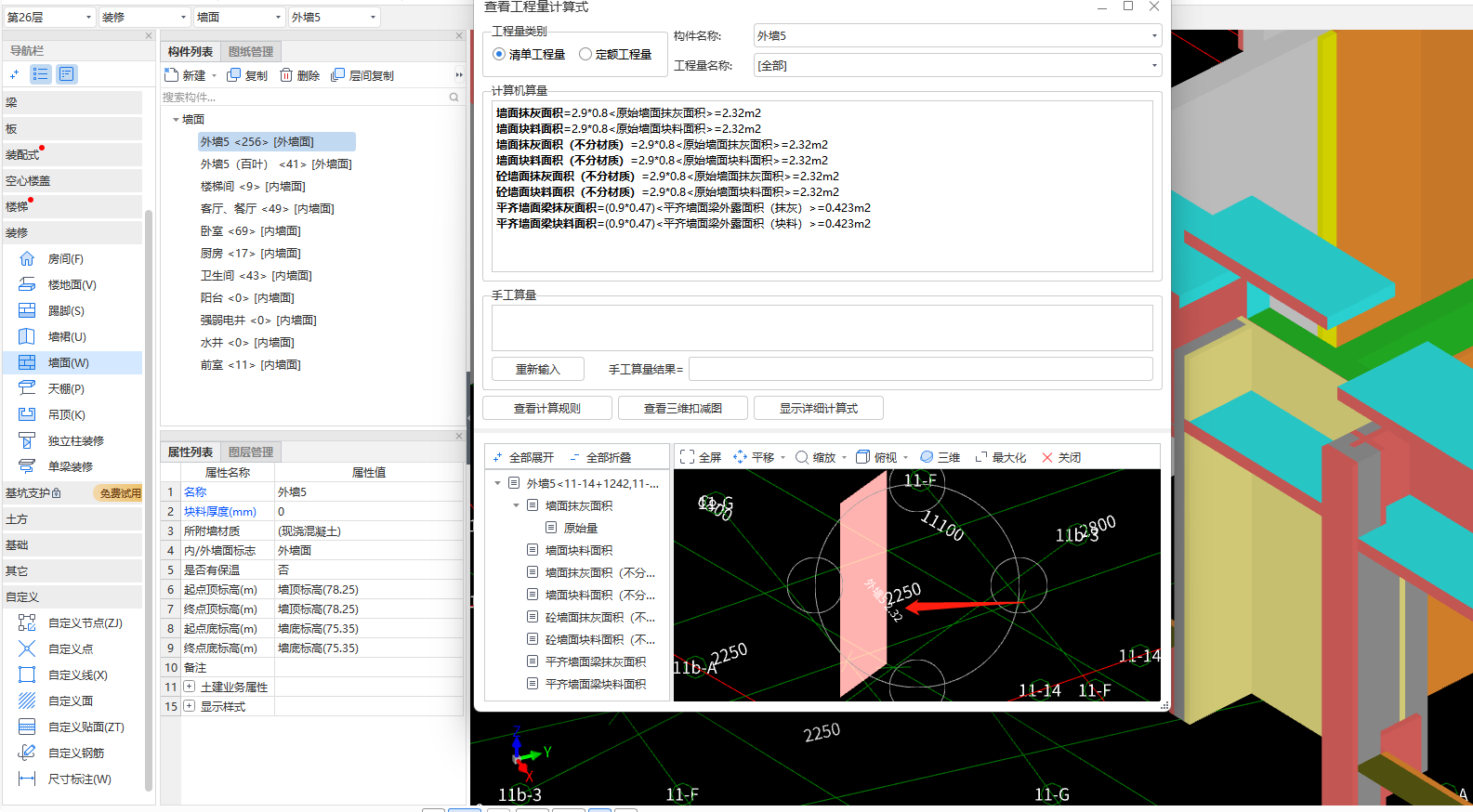Select 清单工程量 radio button

(499, 55)
